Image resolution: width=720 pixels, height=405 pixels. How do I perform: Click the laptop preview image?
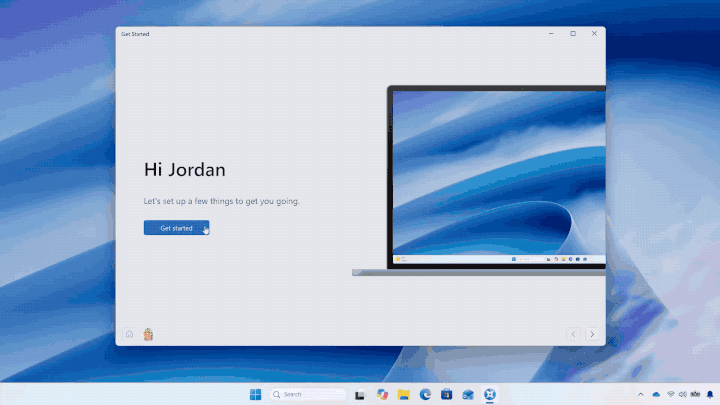coord(479,180)
